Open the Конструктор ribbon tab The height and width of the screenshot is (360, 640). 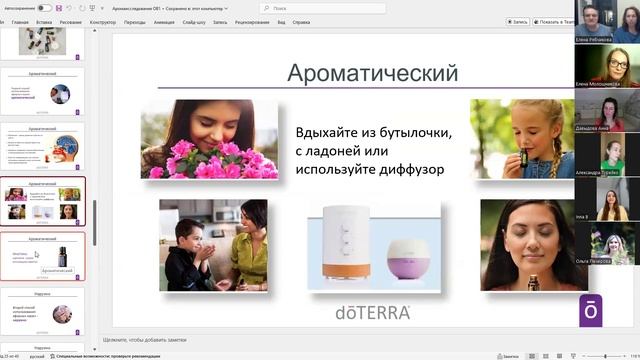tap(103, 22)
